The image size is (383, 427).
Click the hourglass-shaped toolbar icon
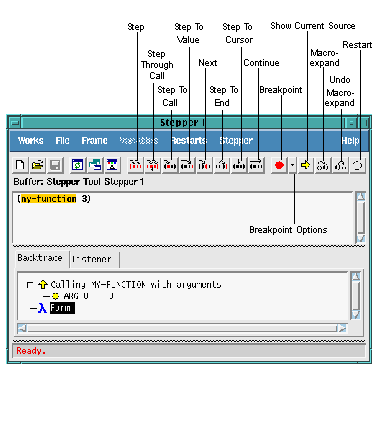(112, 165)
